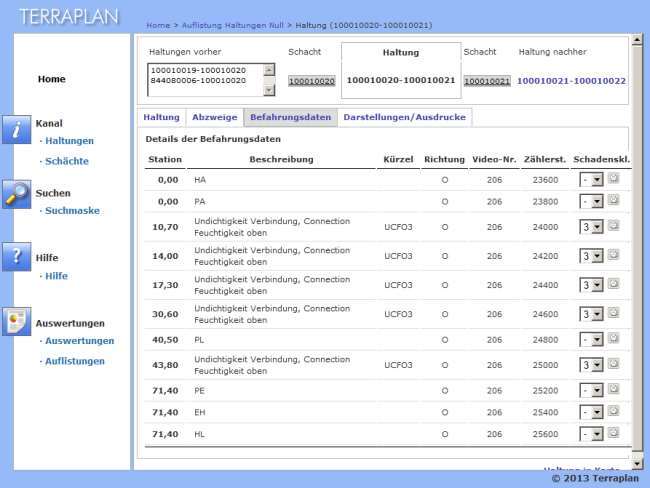Click save icon in station 14,00 row
Viewport: 650px width, 488px height.
pos(614,255)
